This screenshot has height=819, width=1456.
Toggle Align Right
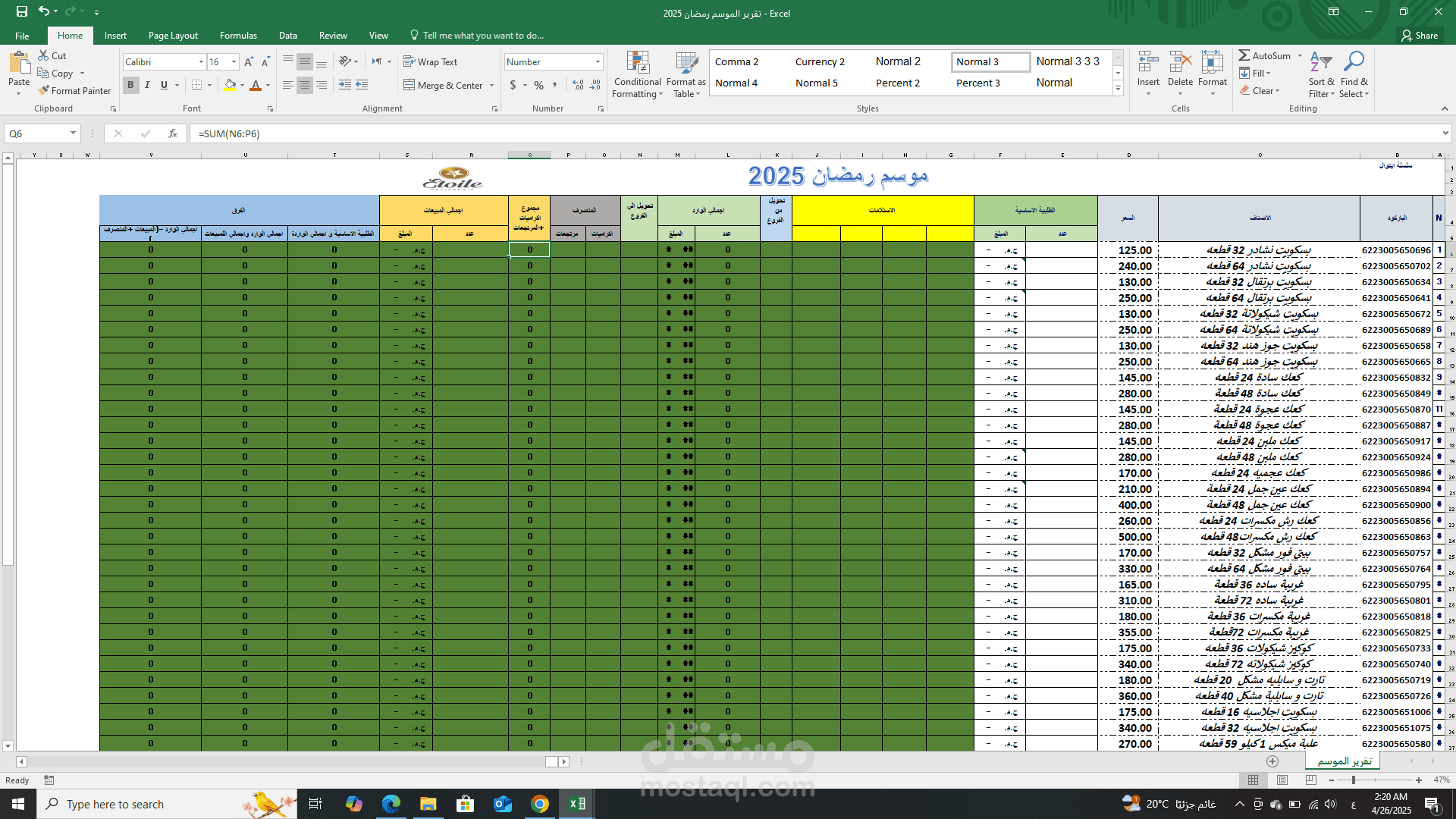tap(322, 85)
